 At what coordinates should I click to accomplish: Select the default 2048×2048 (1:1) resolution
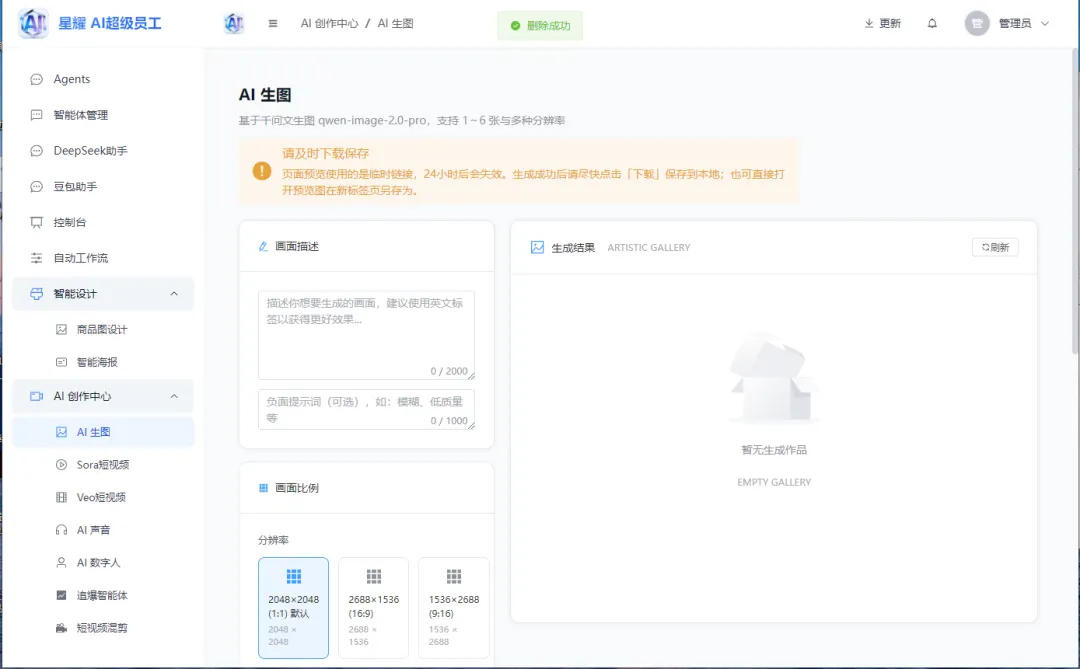(293, 608)
